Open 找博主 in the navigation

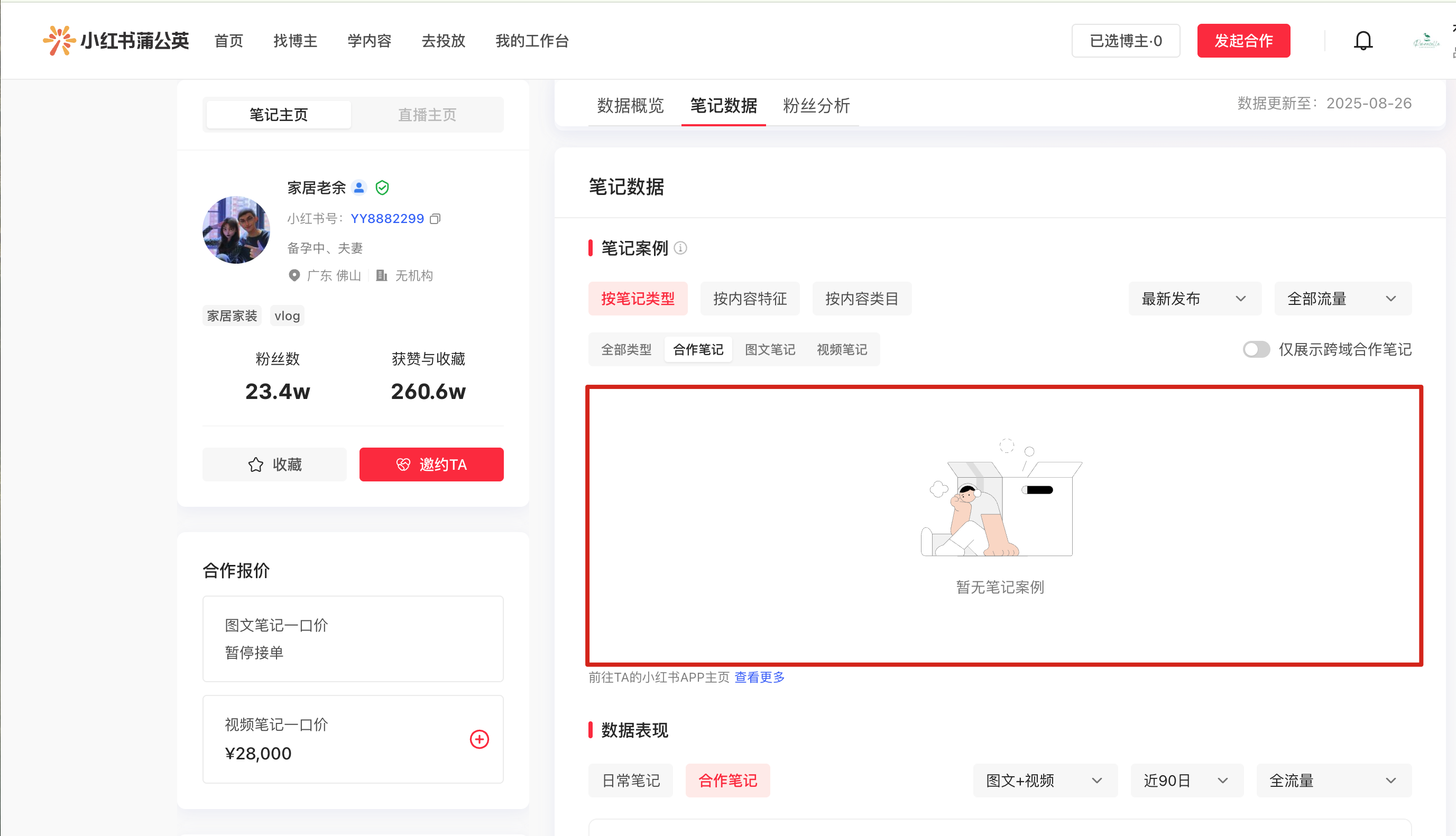tap(295, 41)
